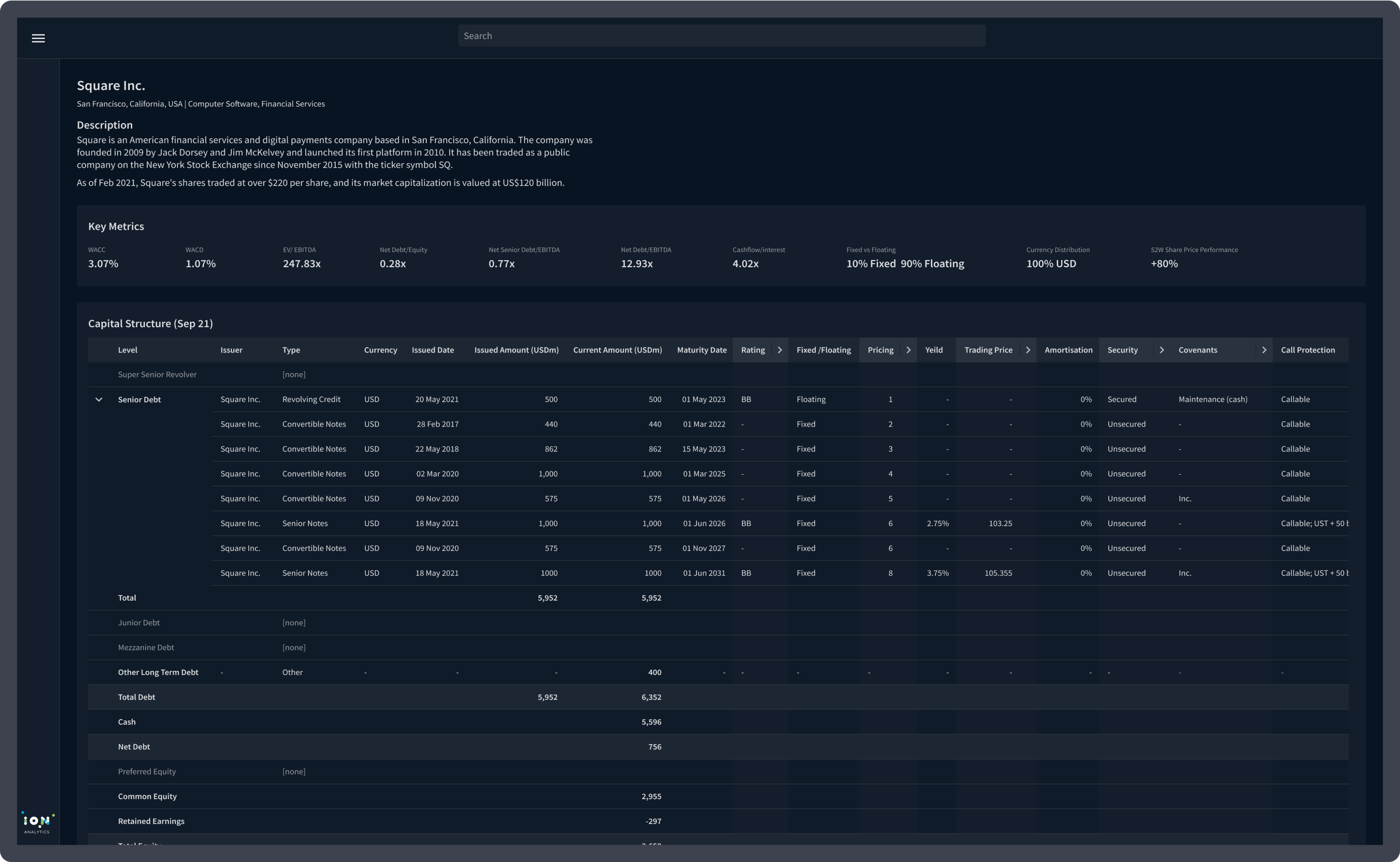This screenshot has height=862, width=1400.
Task: Select the Other Long Term Debt row
Action: pos(158,672)
